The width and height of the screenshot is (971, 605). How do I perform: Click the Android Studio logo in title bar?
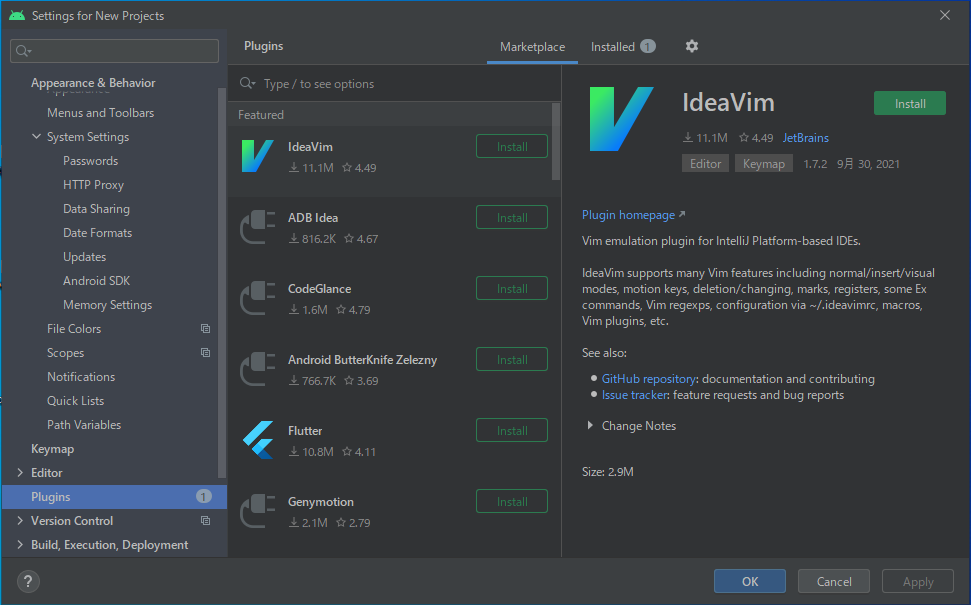coord(17,15)
